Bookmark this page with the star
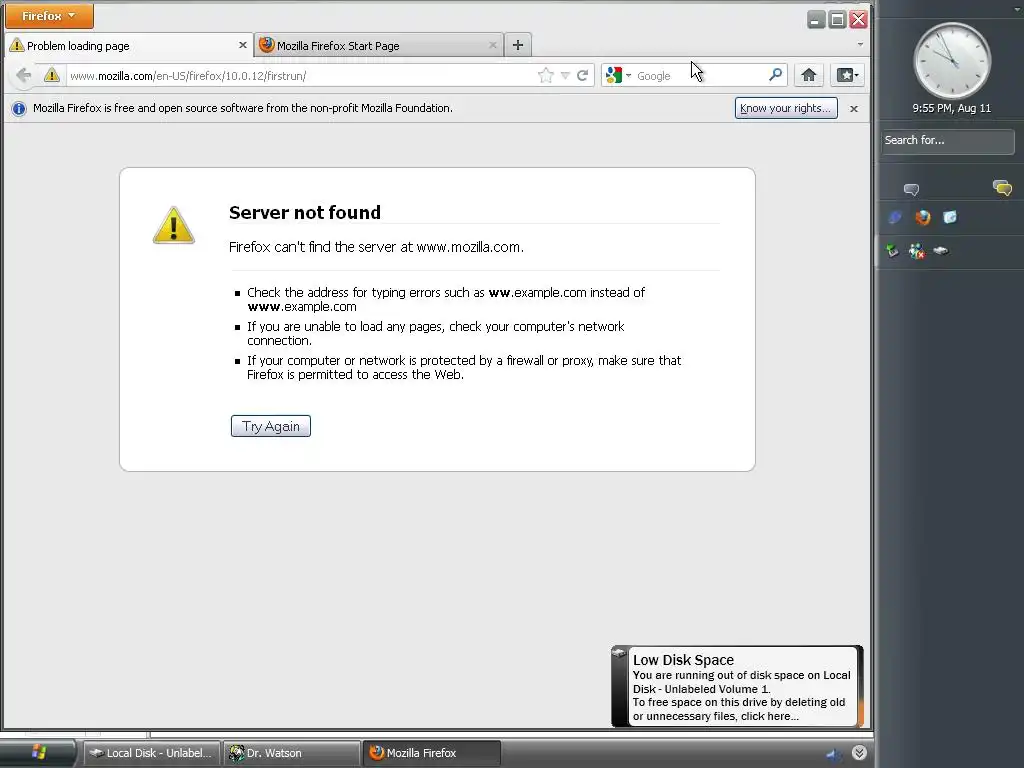 (x=545, y=76)
